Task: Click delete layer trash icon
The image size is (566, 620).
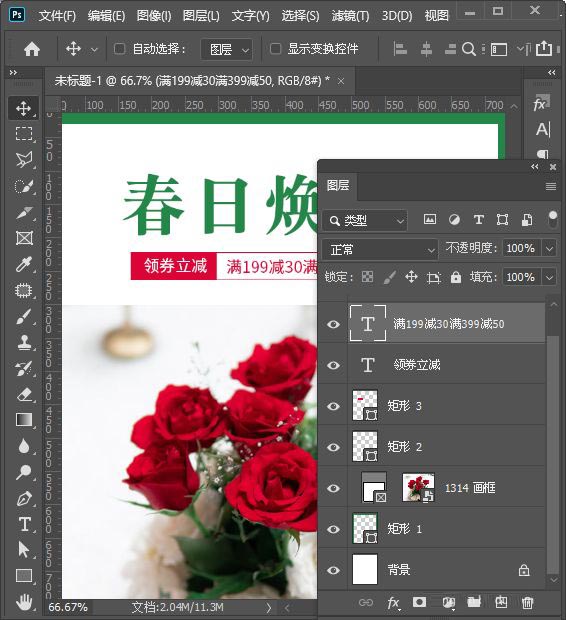Action: [527, 603]
